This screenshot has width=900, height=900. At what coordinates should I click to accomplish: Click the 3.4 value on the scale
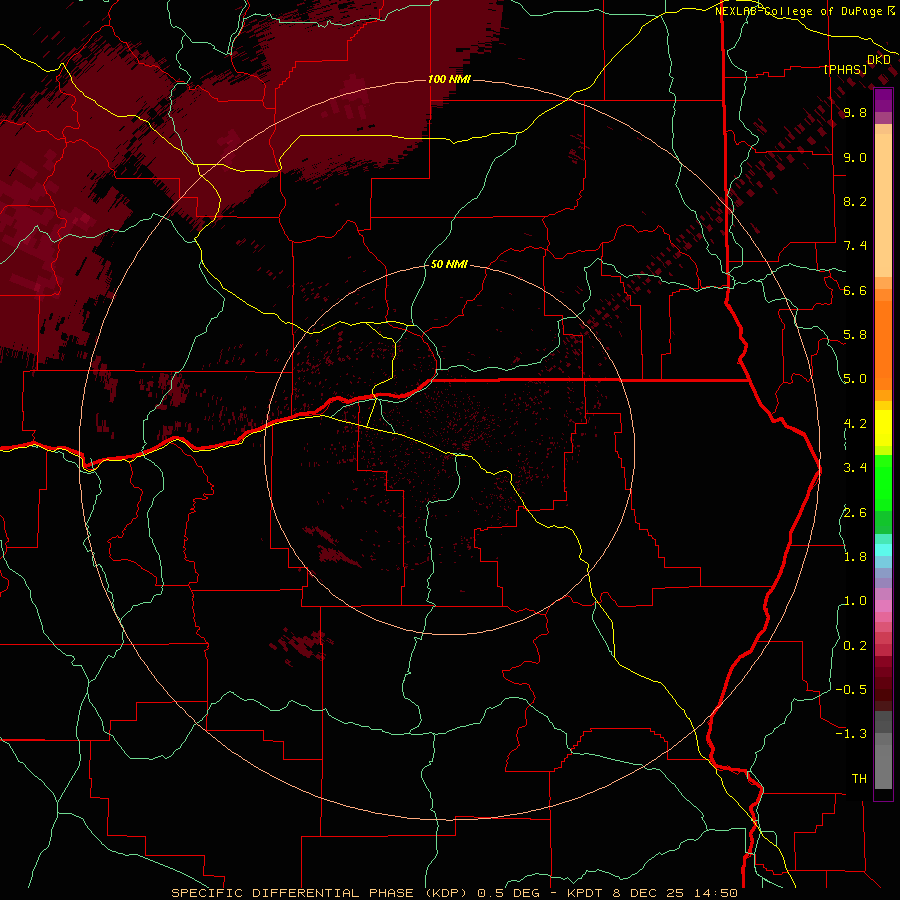pyautogui.click(x=855, y=468)
